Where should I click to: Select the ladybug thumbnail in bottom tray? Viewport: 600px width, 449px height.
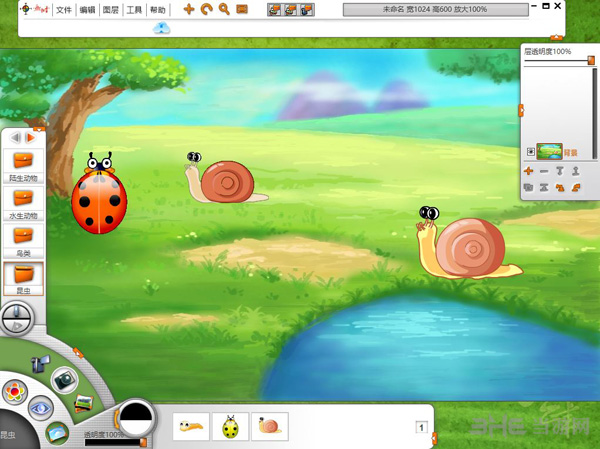(231, 427)
